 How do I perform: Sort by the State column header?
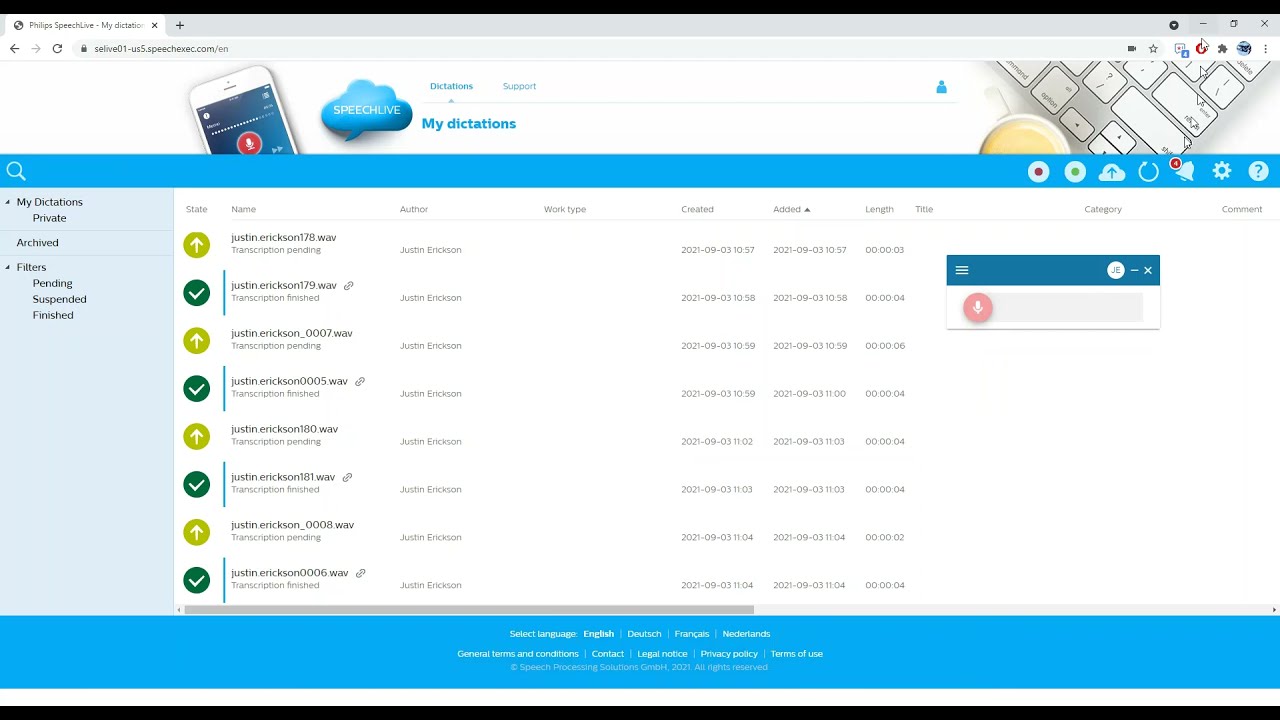coord(196,209)
